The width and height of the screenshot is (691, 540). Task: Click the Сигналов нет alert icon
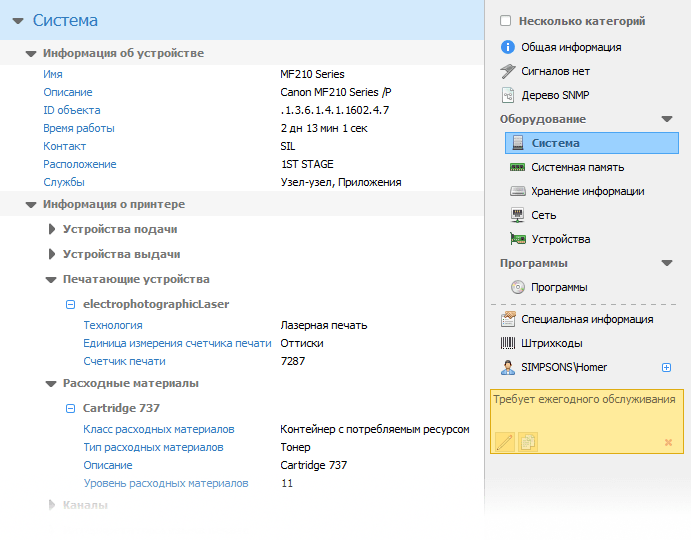pos(508,71)
